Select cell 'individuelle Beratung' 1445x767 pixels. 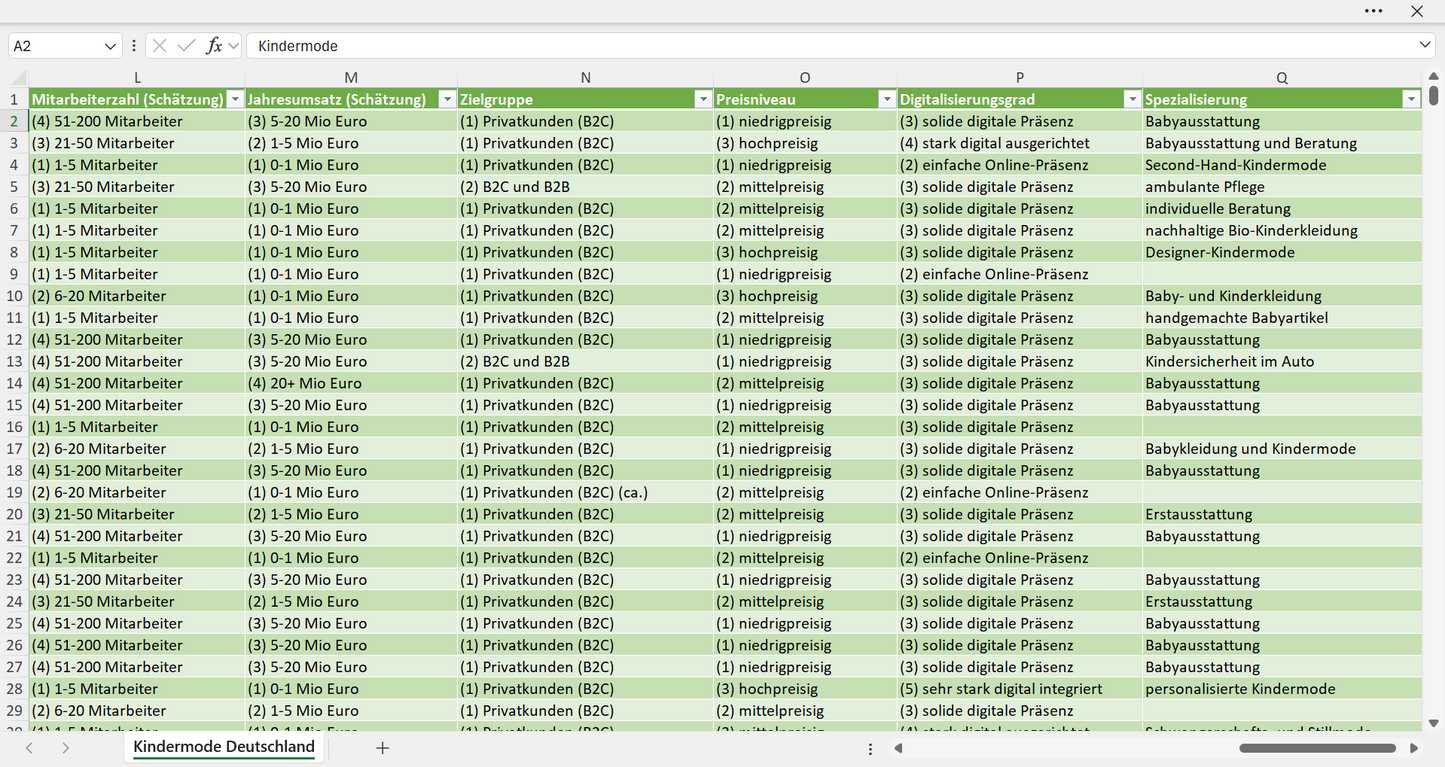1282,209
